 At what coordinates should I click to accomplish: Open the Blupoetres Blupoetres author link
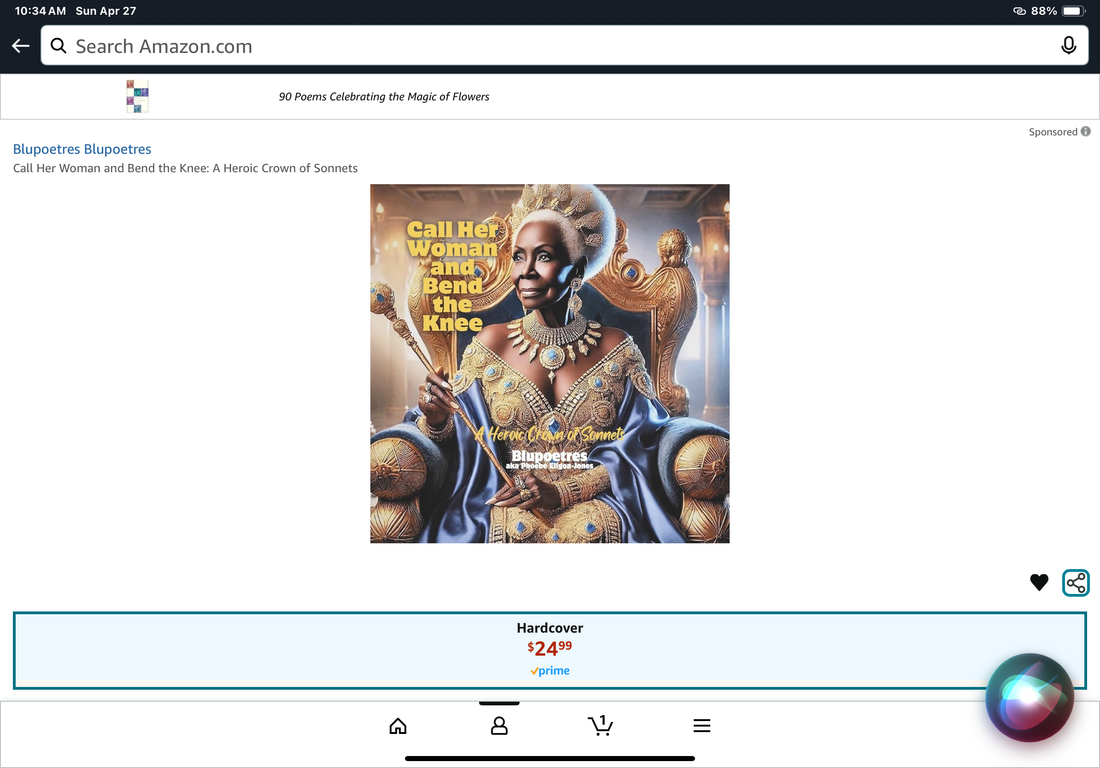(x=82, y=149)
